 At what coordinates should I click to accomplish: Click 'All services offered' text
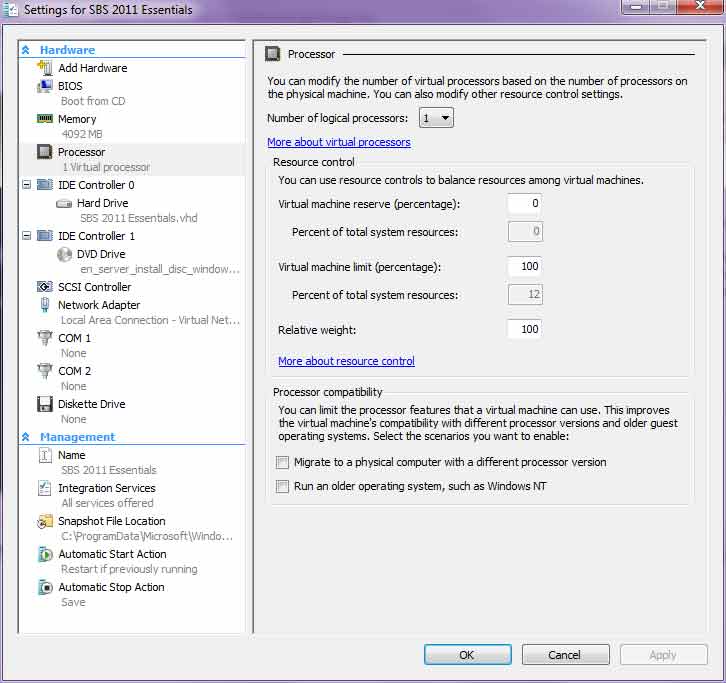107,503
